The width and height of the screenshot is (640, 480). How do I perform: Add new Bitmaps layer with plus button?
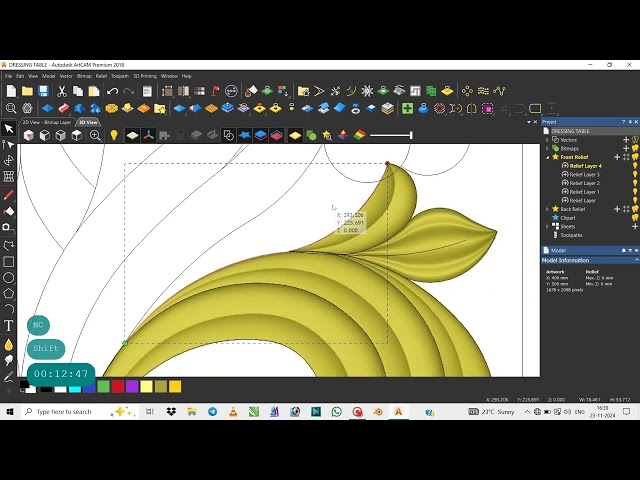626,148
